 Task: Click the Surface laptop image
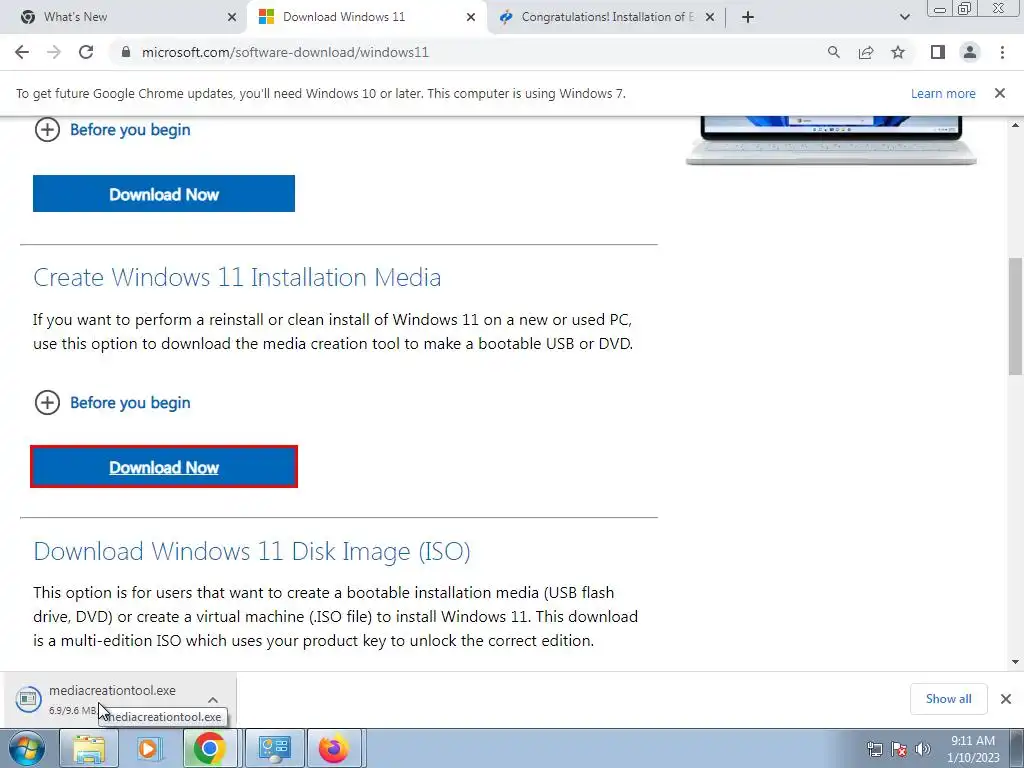(831, 140)
